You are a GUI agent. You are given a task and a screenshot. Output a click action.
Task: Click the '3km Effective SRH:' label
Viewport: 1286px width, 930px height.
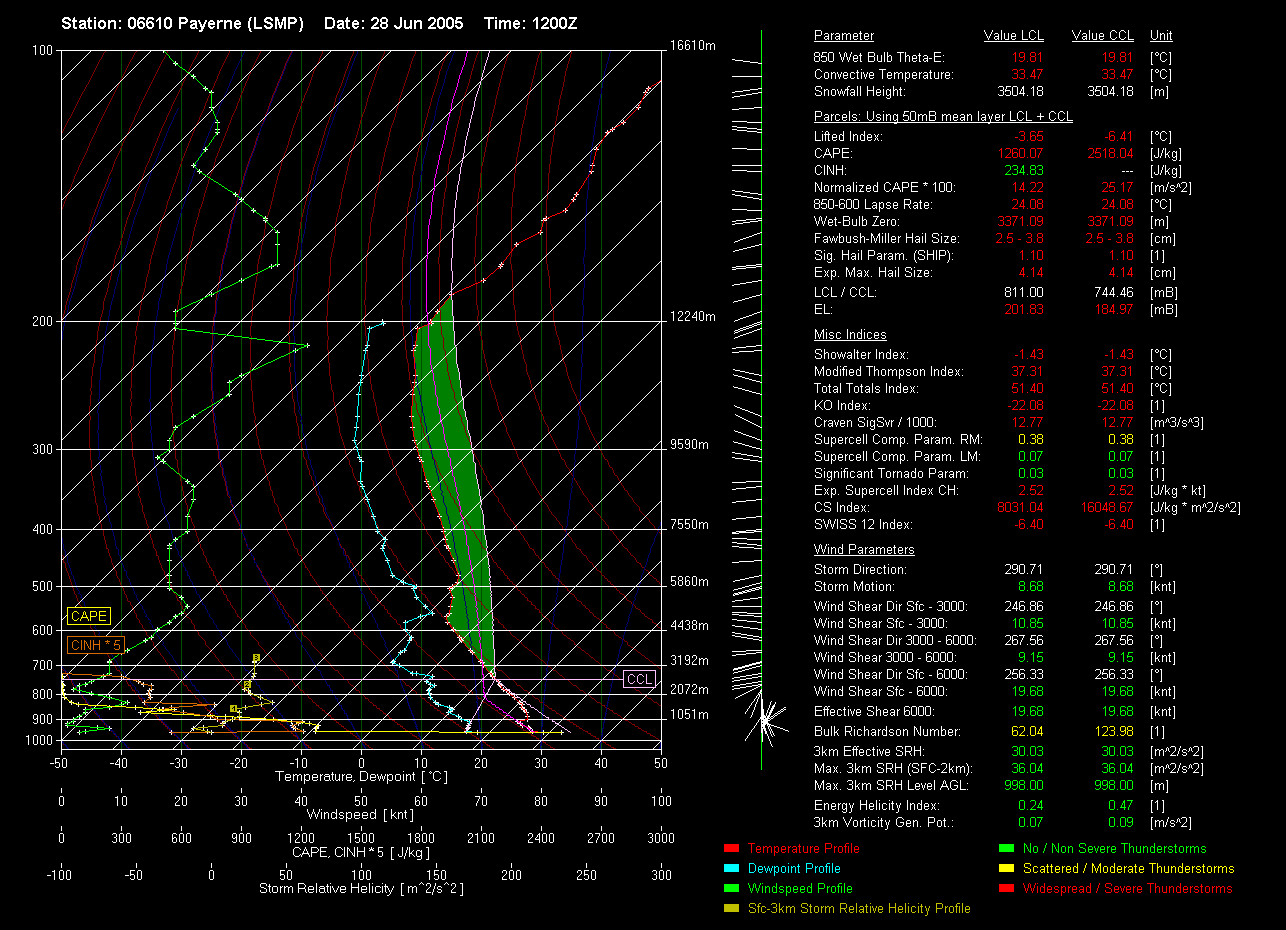pyautogui.click(x=869, y=752)
